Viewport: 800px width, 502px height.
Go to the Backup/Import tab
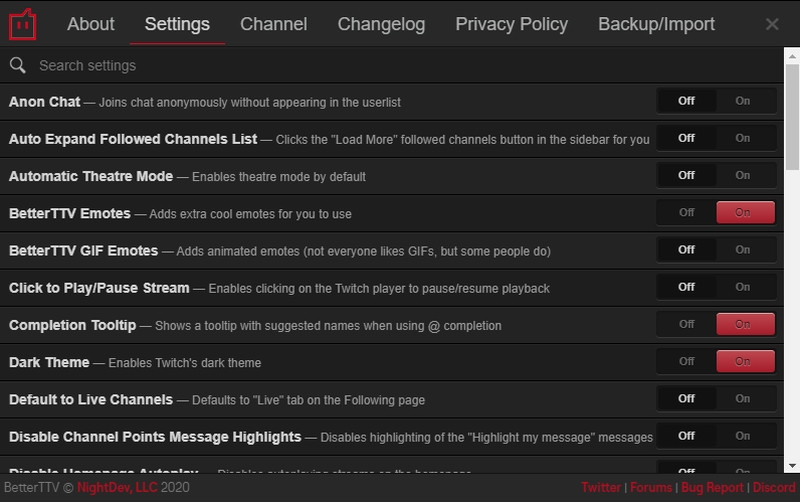pos(656,24)
